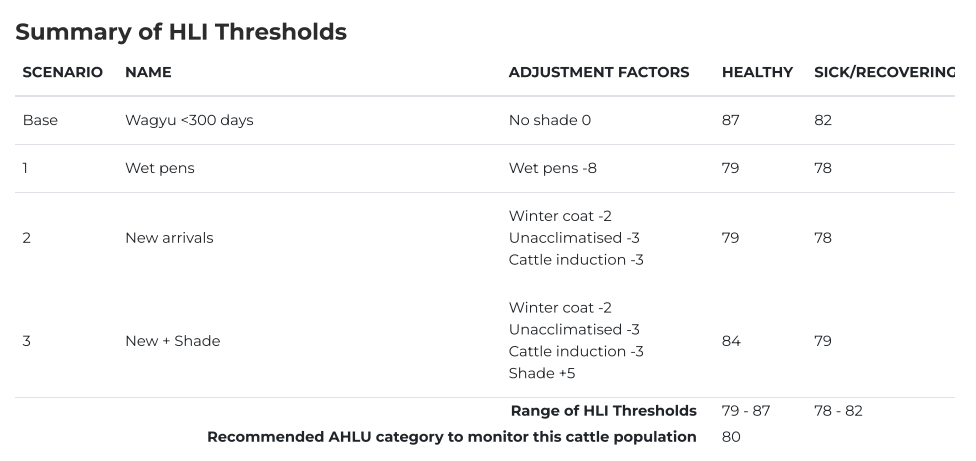Click the ADJUSTMENT FACTORS column header
Viewport: 976px width, 461px height.
coord(598,72)
